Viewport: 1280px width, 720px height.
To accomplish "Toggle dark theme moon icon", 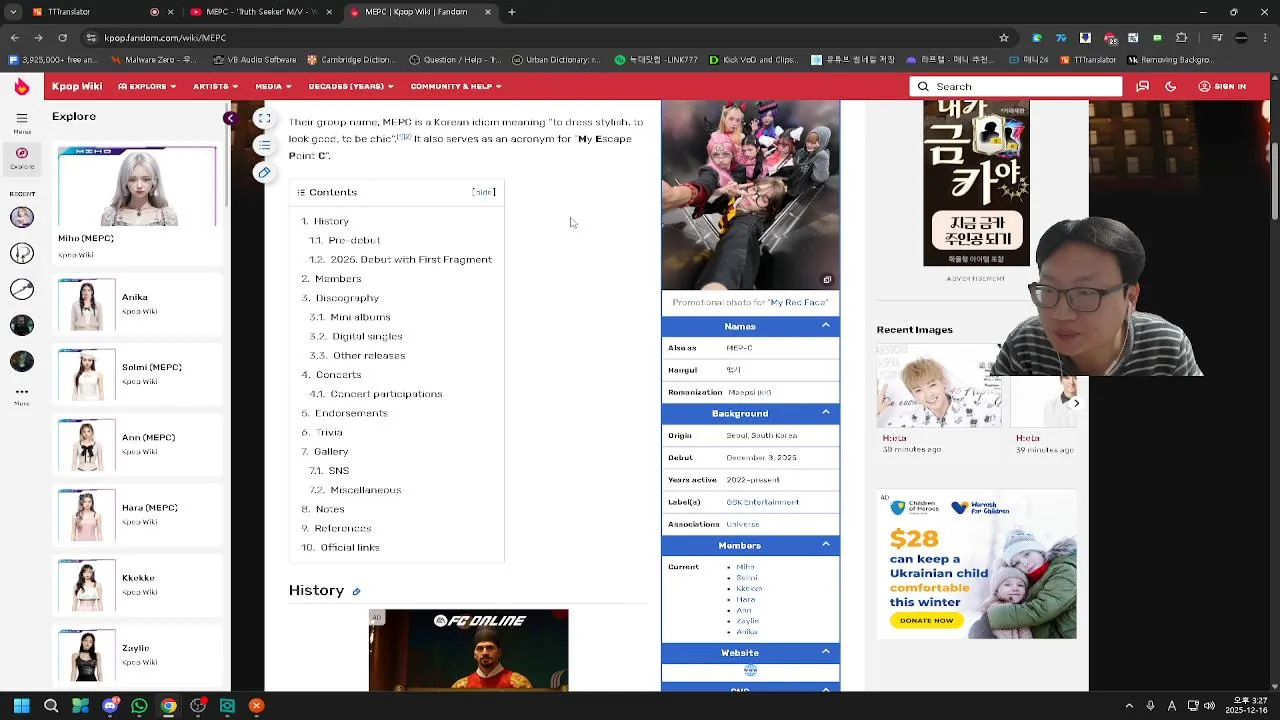I will coord(1170,86).
